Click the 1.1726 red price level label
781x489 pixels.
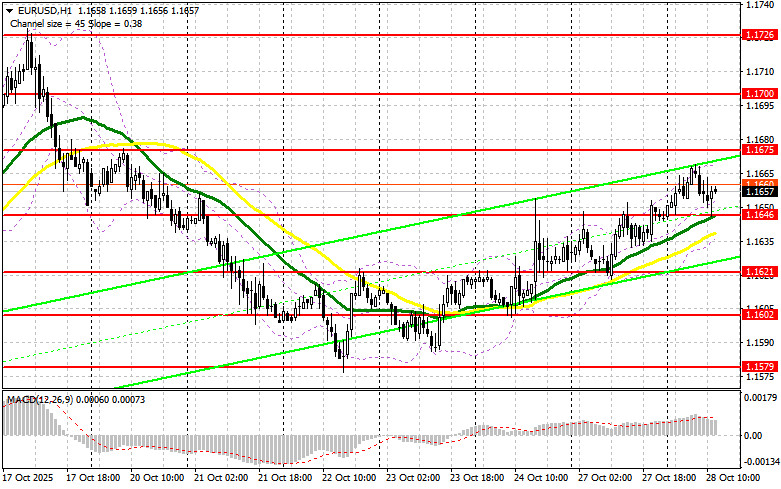760,35
